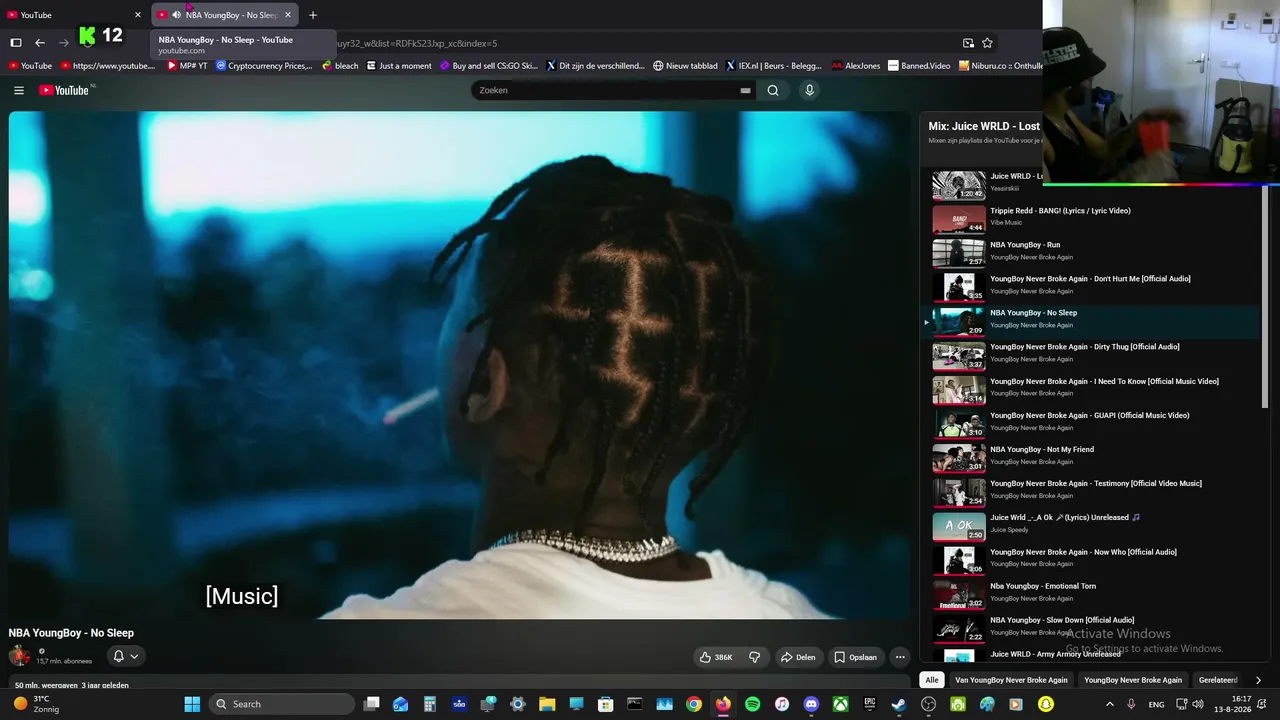
Task: Open the YouTube hamburger guide menu
Action: point(18,90)
